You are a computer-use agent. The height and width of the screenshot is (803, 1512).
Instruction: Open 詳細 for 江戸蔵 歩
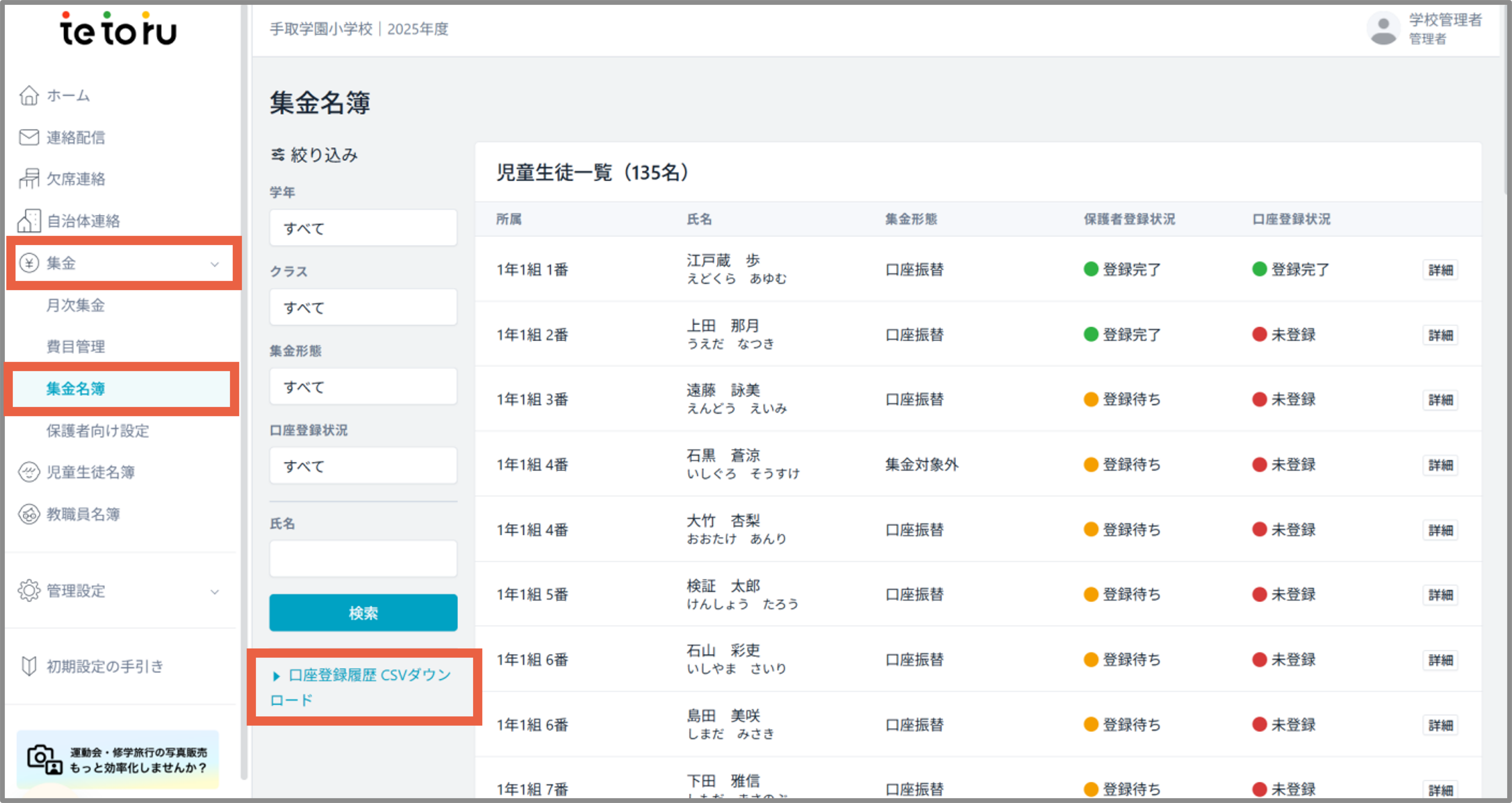click(1440, 270)
